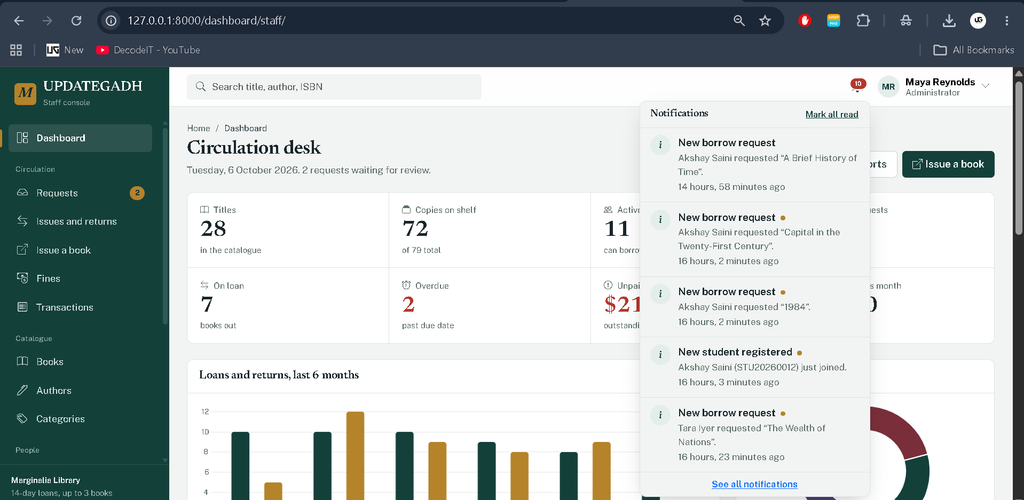
Task: Click the browser address bar URL
Action: 206,21
